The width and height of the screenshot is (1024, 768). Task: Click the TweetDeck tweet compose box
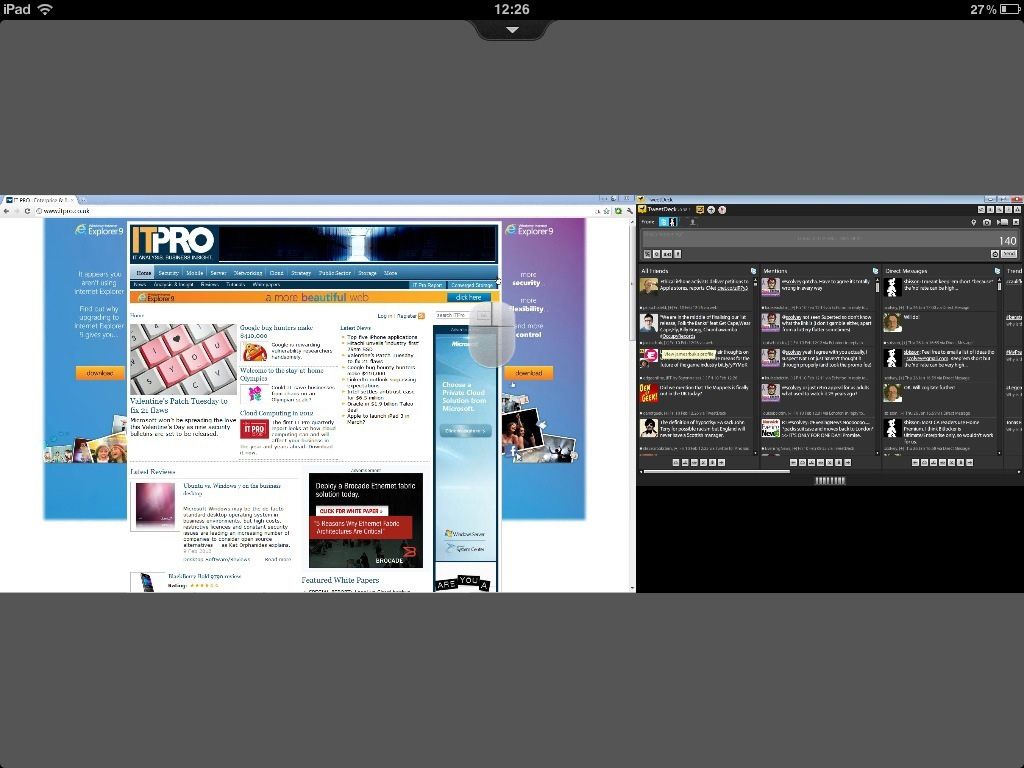(x=829, y=238)
